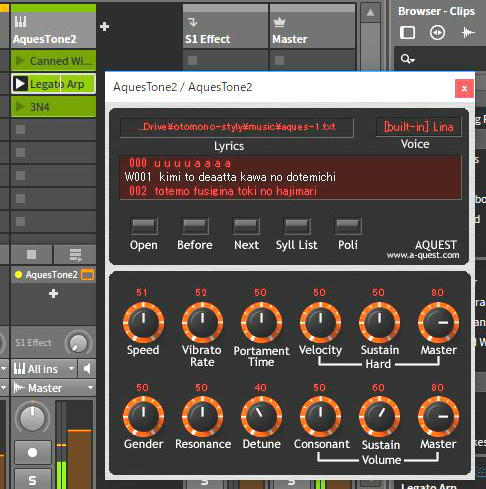Click the scene list arrow icon
486x489 pixels.
click(75, 255)
